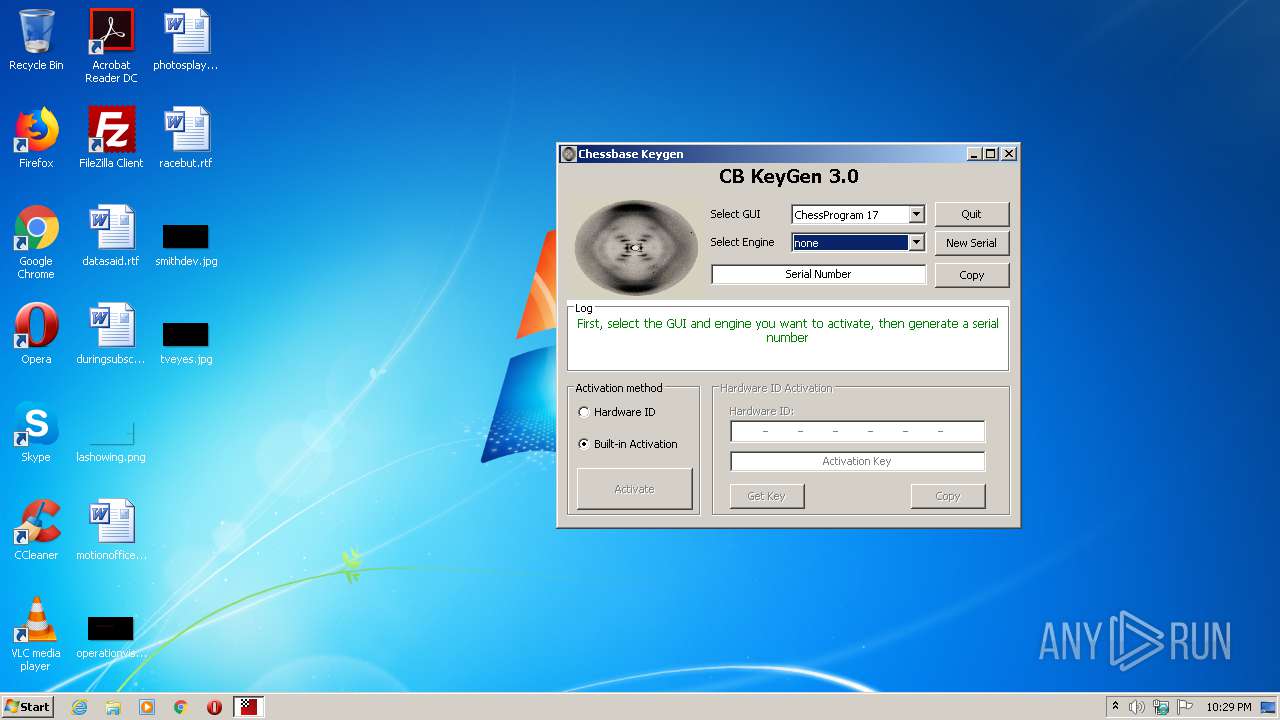Launch Skype from desktop
Viewport: 1280px width, 720px height.
tap(36, 432)
